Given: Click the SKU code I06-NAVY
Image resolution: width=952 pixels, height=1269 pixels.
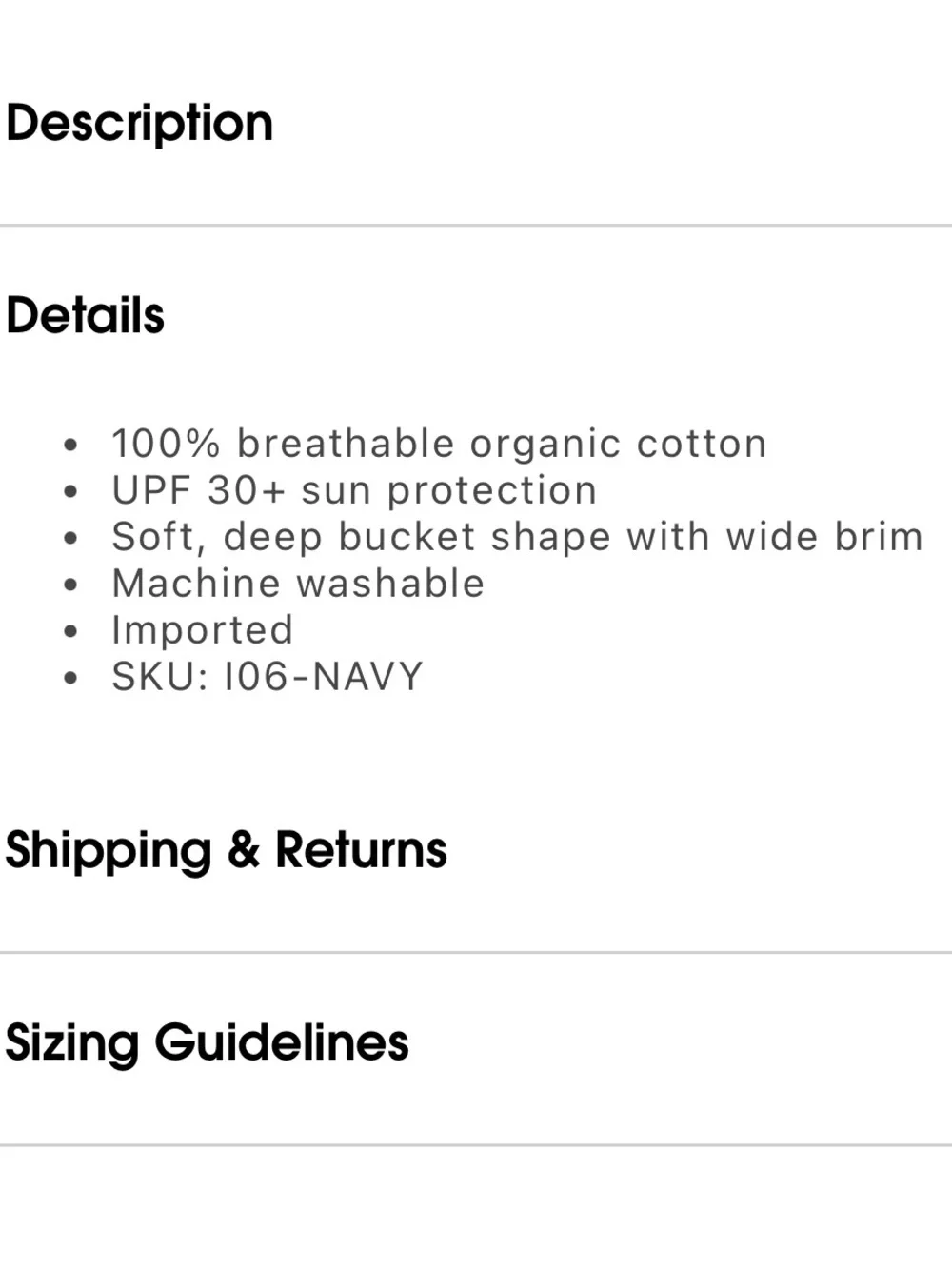Looking at the screenshot, I should (x=323, y=677).
